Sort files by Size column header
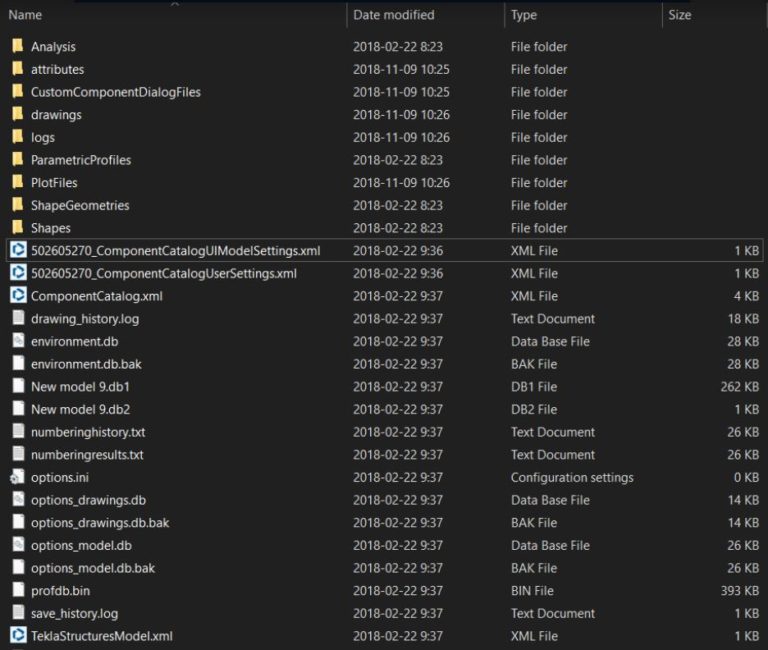 pos(680,15)
